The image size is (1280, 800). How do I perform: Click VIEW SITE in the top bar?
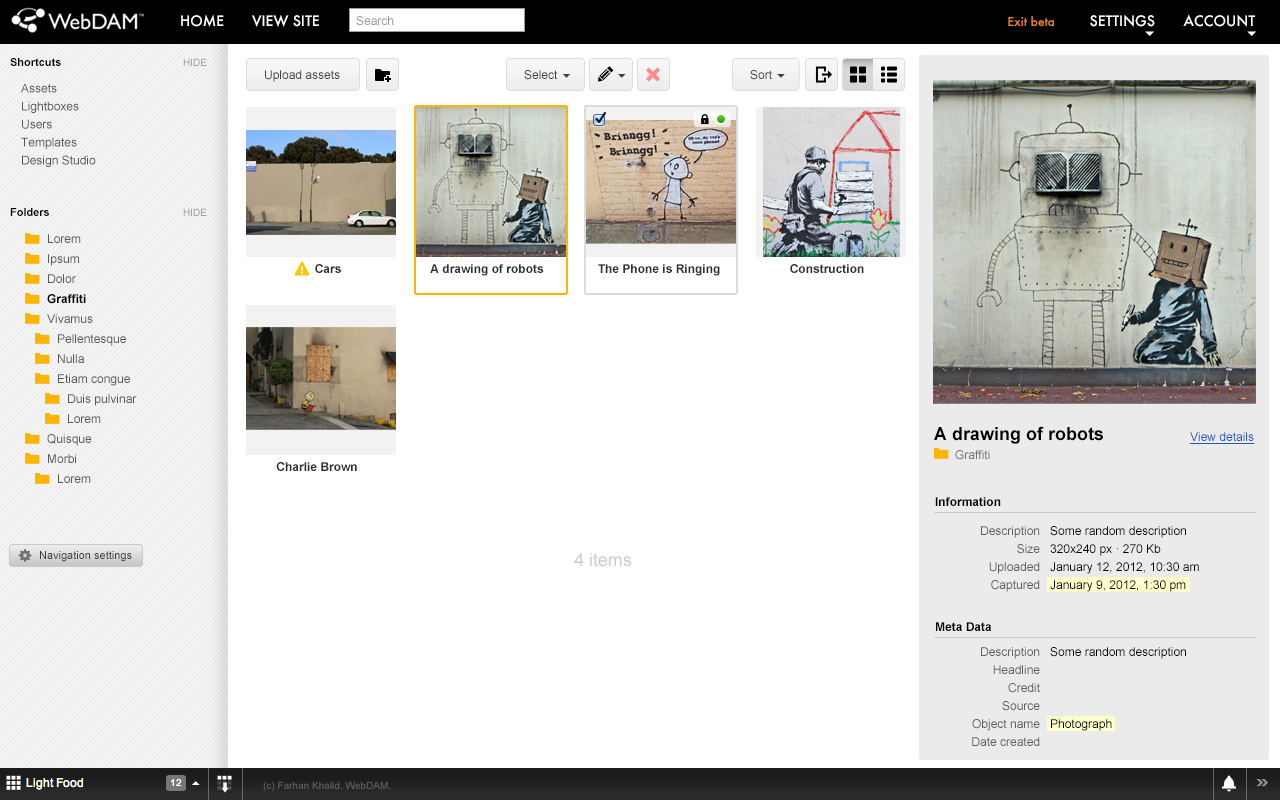click(286, 21)
